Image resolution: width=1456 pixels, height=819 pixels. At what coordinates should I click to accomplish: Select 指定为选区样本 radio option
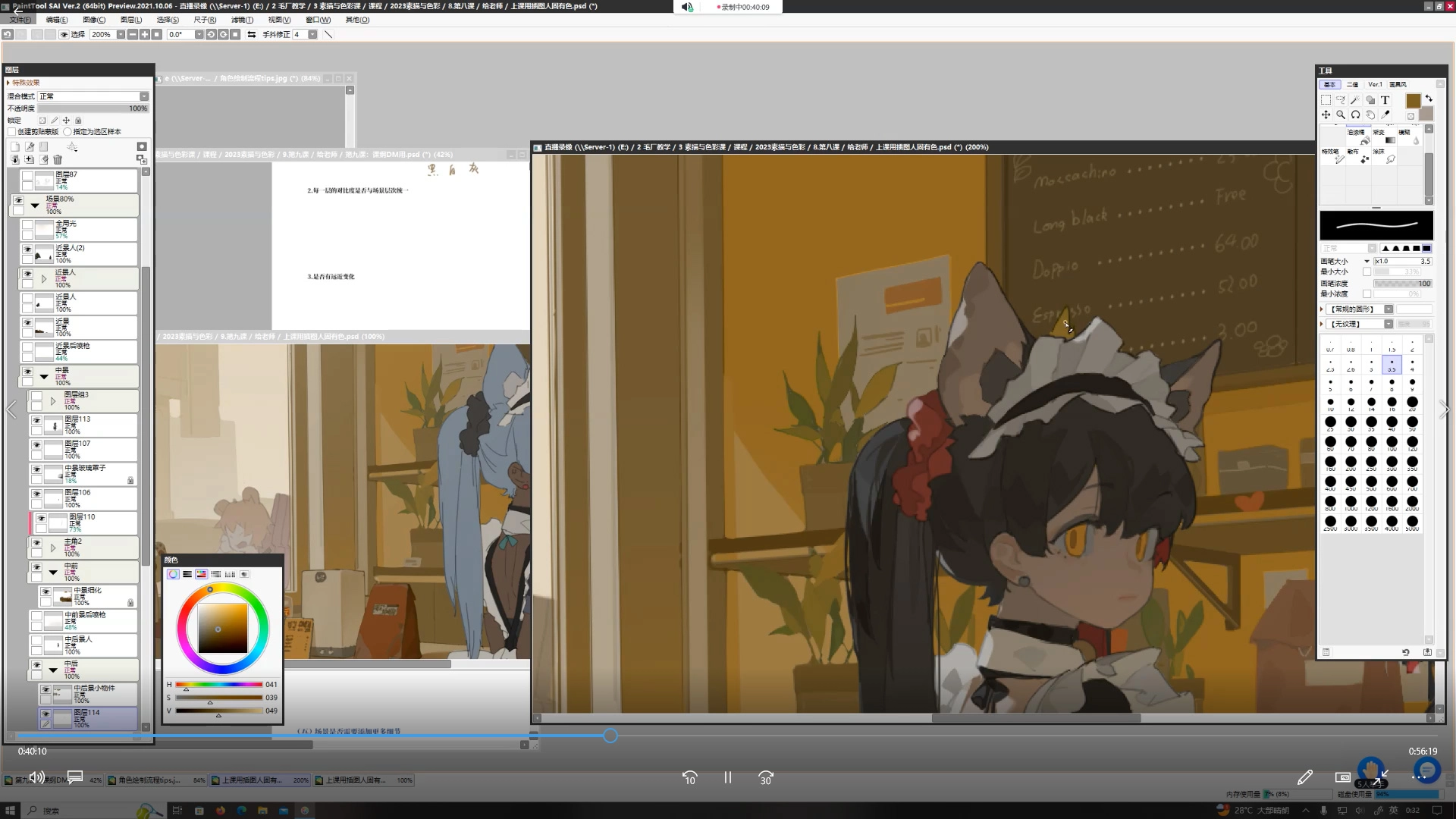pyautogui.click(x=67, y=132)
